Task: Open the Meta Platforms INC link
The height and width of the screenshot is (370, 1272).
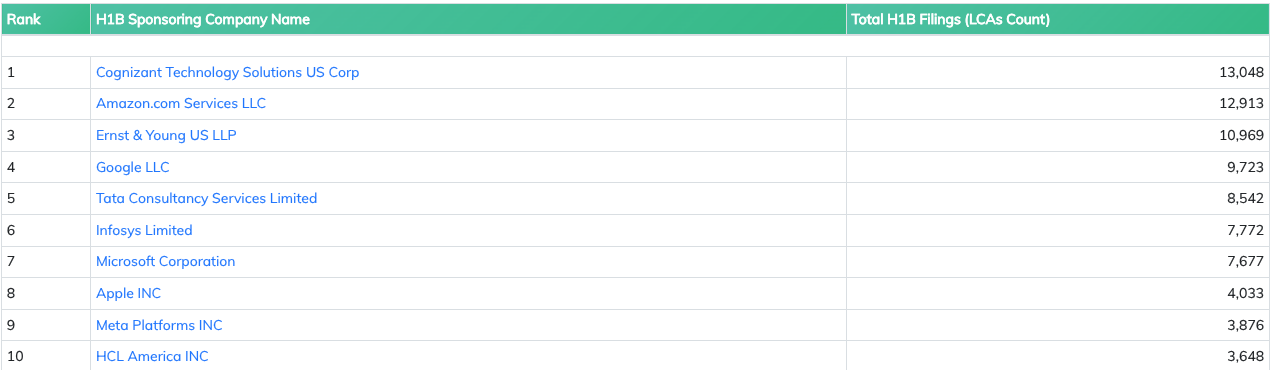Action: pos(159,325)
